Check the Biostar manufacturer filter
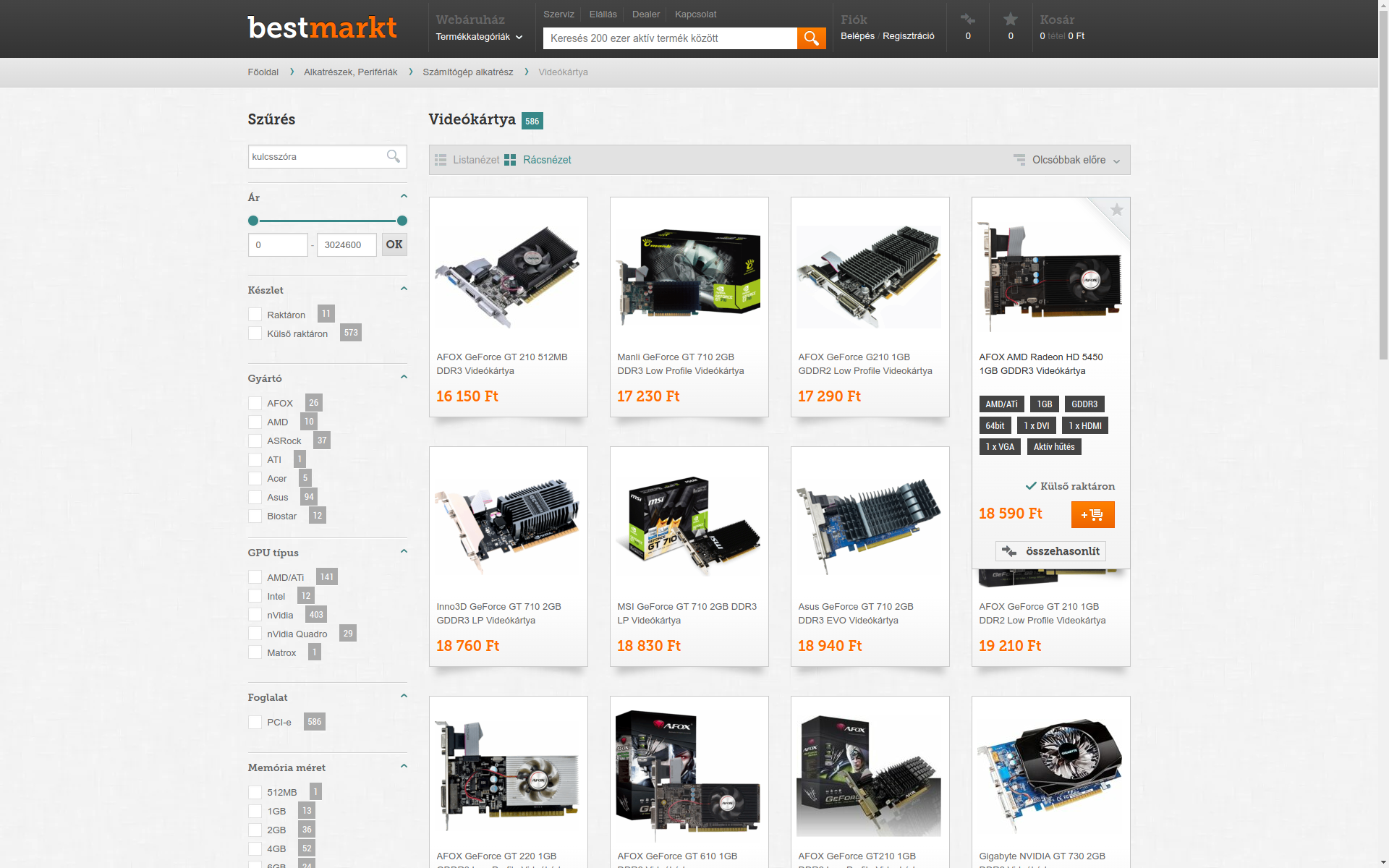 pos(255,516)
